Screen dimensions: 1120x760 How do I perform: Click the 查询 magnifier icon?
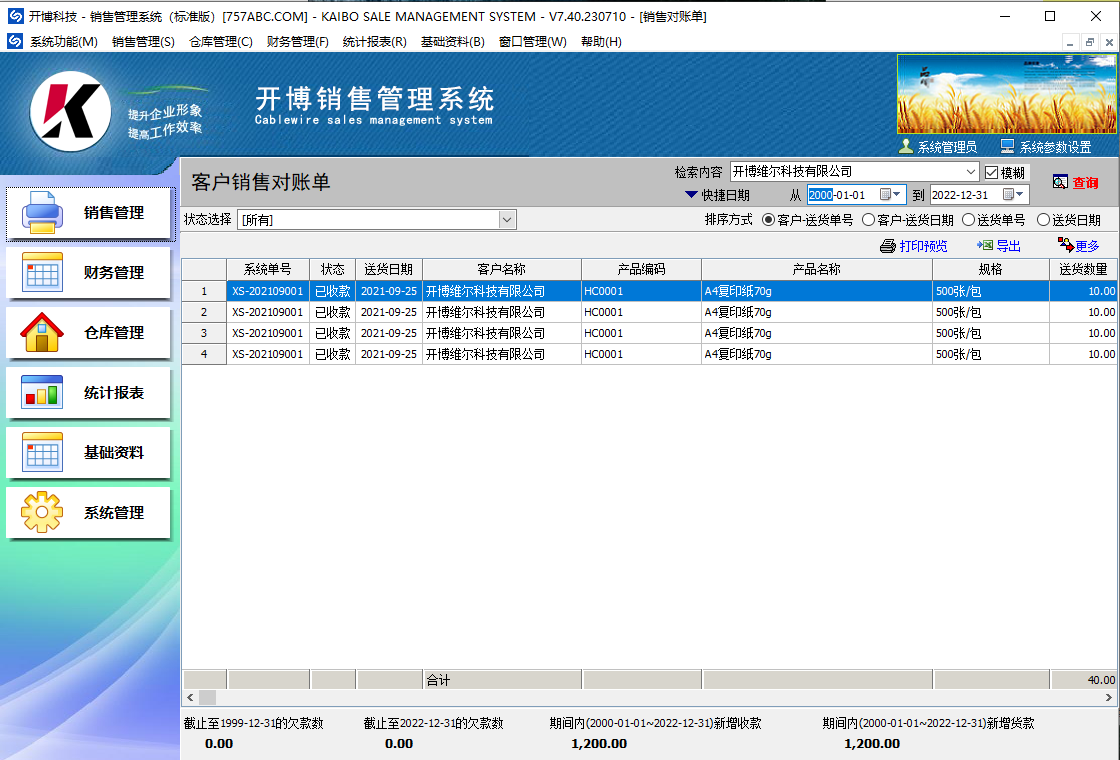click(1060, 182)
